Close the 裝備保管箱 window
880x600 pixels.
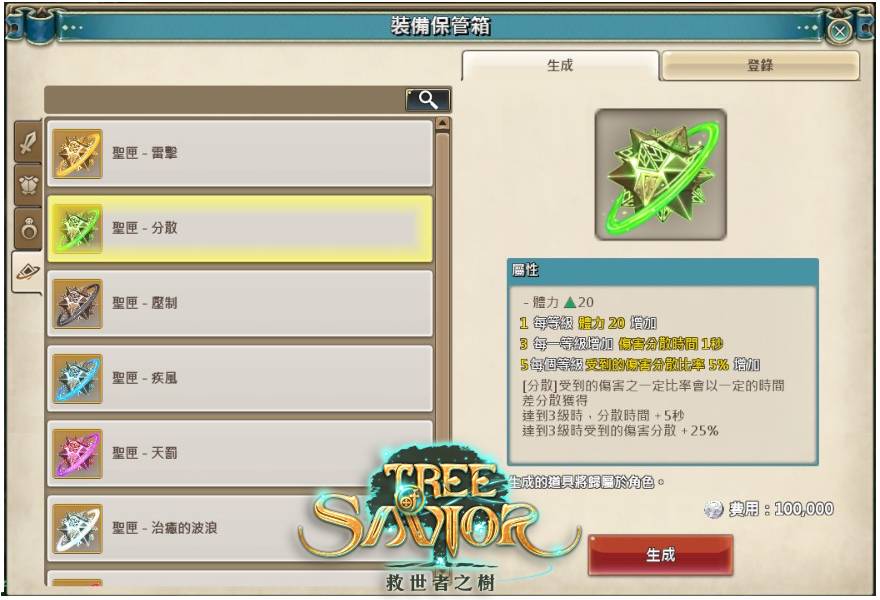pos(840,31)
